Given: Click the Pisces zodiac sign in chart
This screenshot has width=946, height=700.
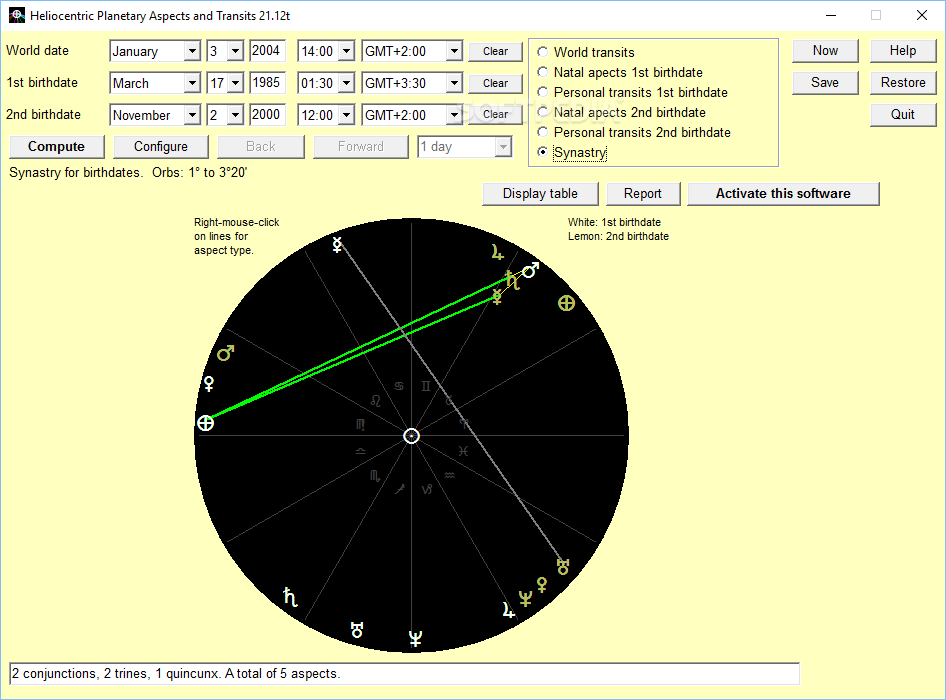Looking at the screenshot, I should pyautogui.click(x=463, y=451).
